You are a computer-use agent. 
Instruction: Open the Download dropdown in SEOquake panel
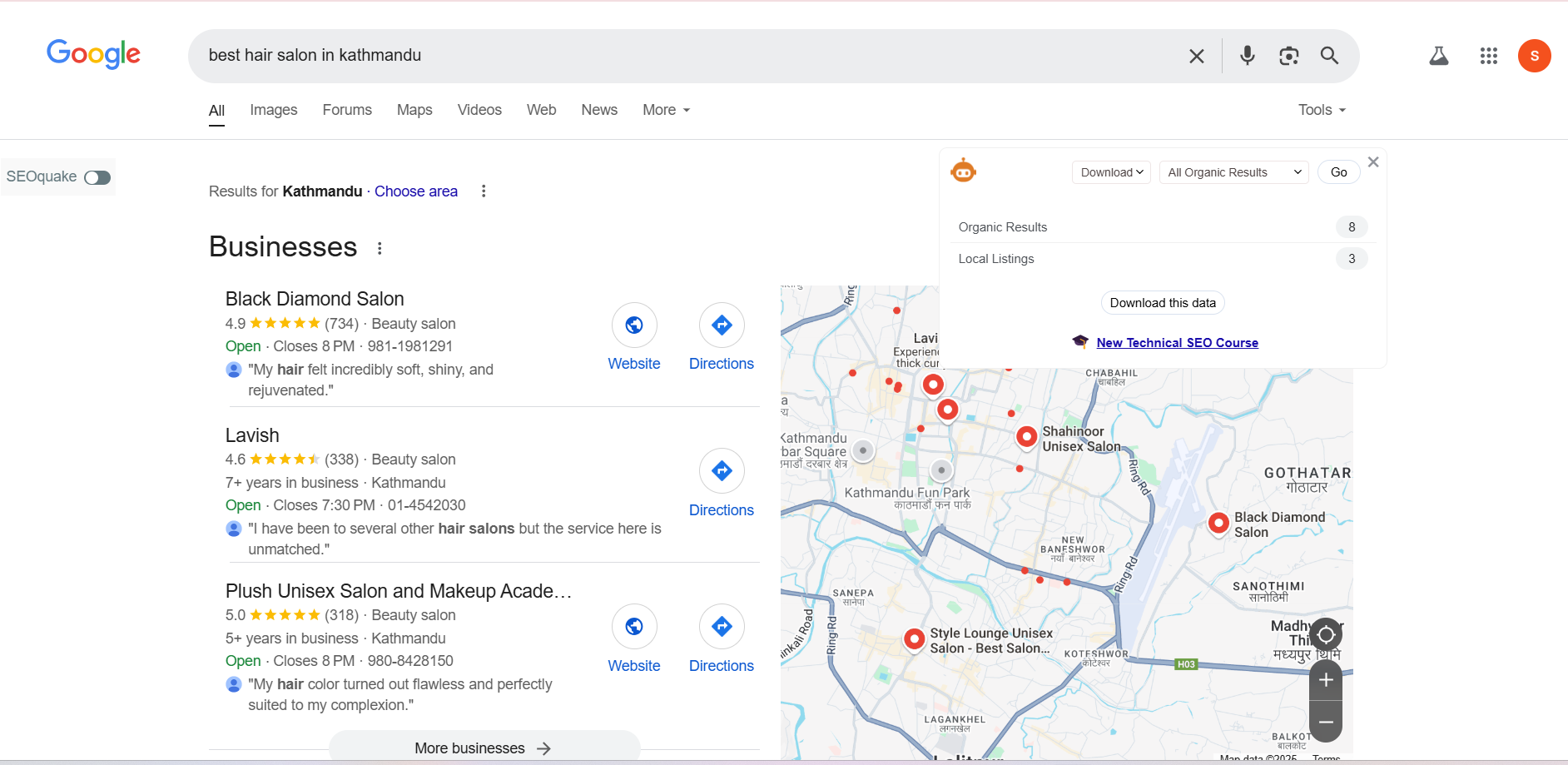(x=1110, y=171)
